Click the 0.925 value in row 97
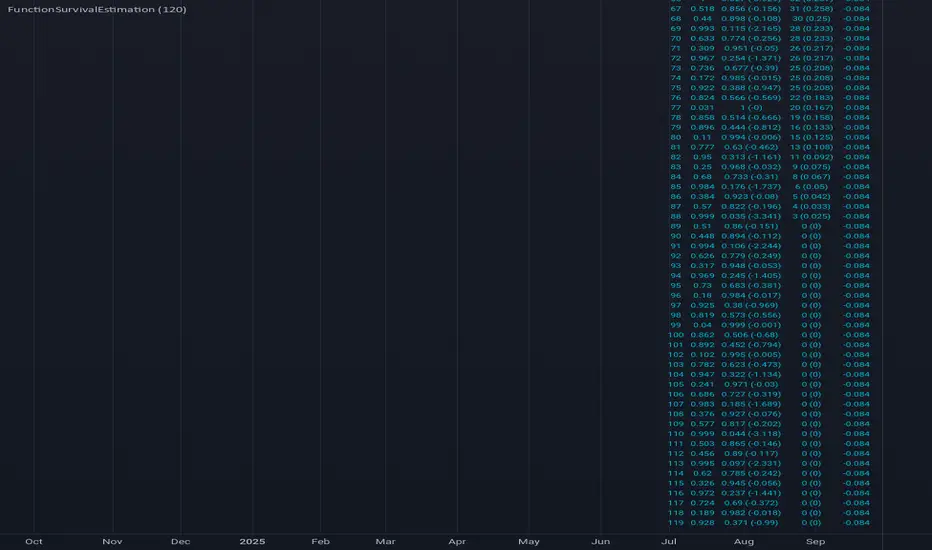The image size is (932, 550). 703,306
